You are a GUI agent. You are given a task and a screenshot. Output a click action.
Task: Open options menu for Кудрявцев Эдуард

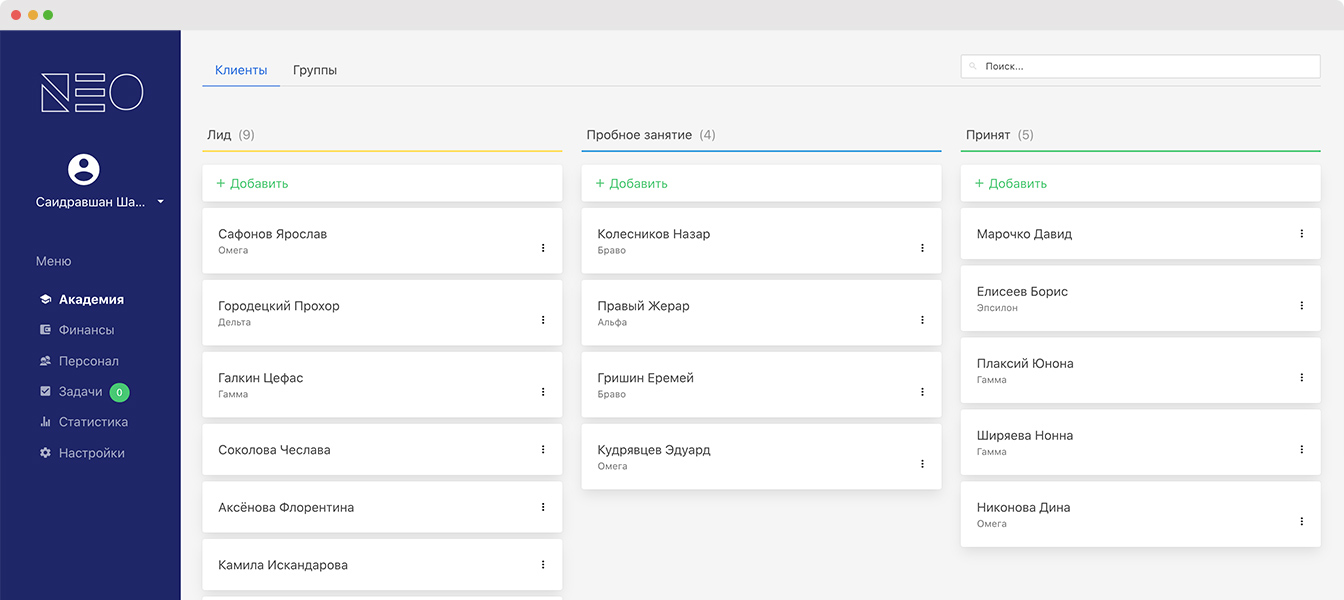tap(922, 464)
